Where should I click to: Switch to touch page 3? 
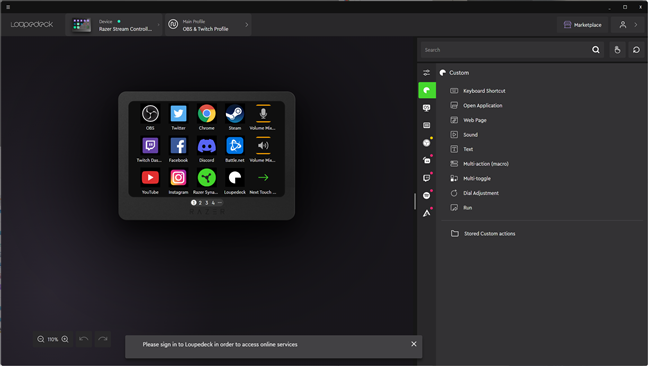click(207, 203)
